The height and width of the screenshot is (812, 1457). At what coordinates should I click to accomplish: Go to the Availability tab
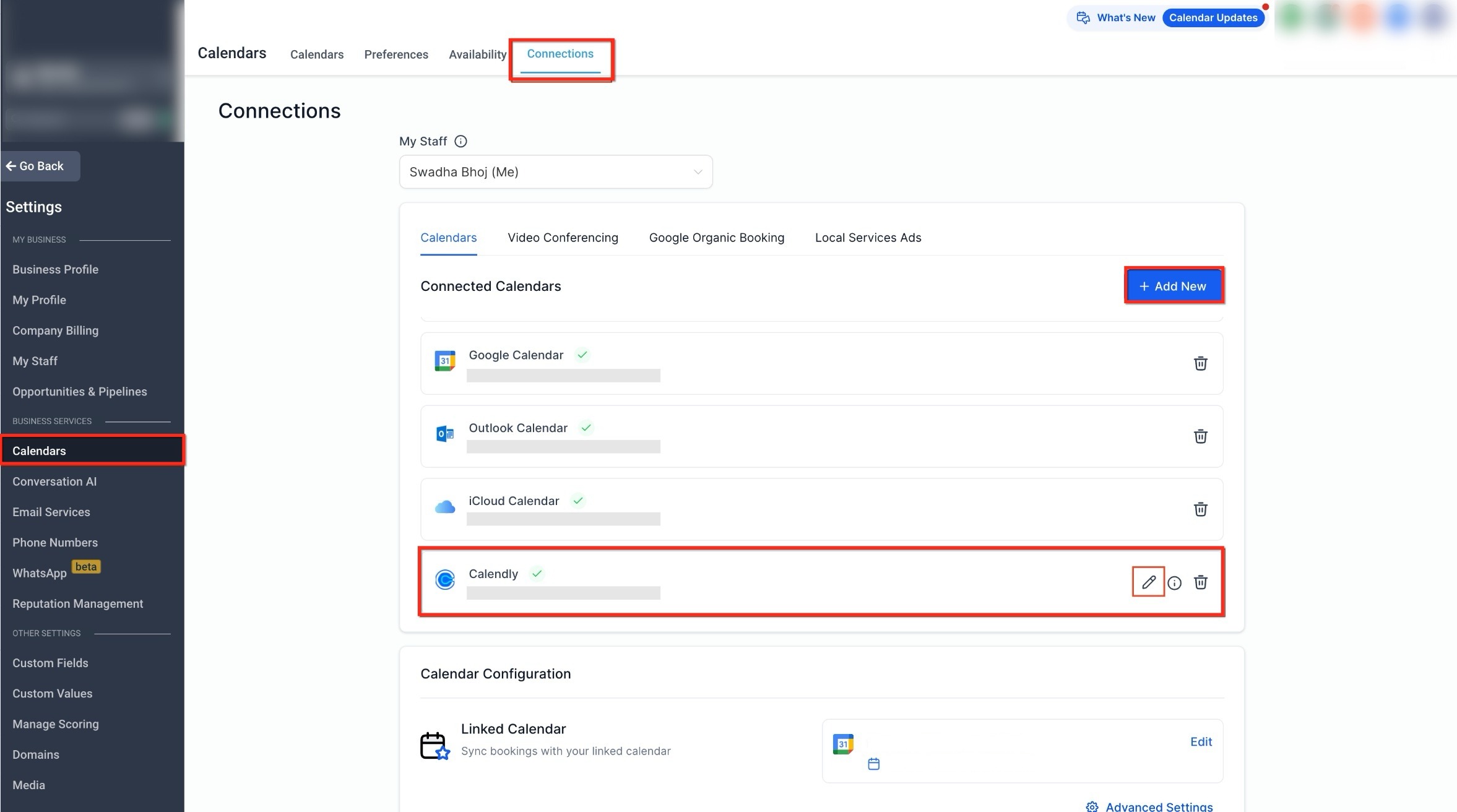(x=477, y=54)
